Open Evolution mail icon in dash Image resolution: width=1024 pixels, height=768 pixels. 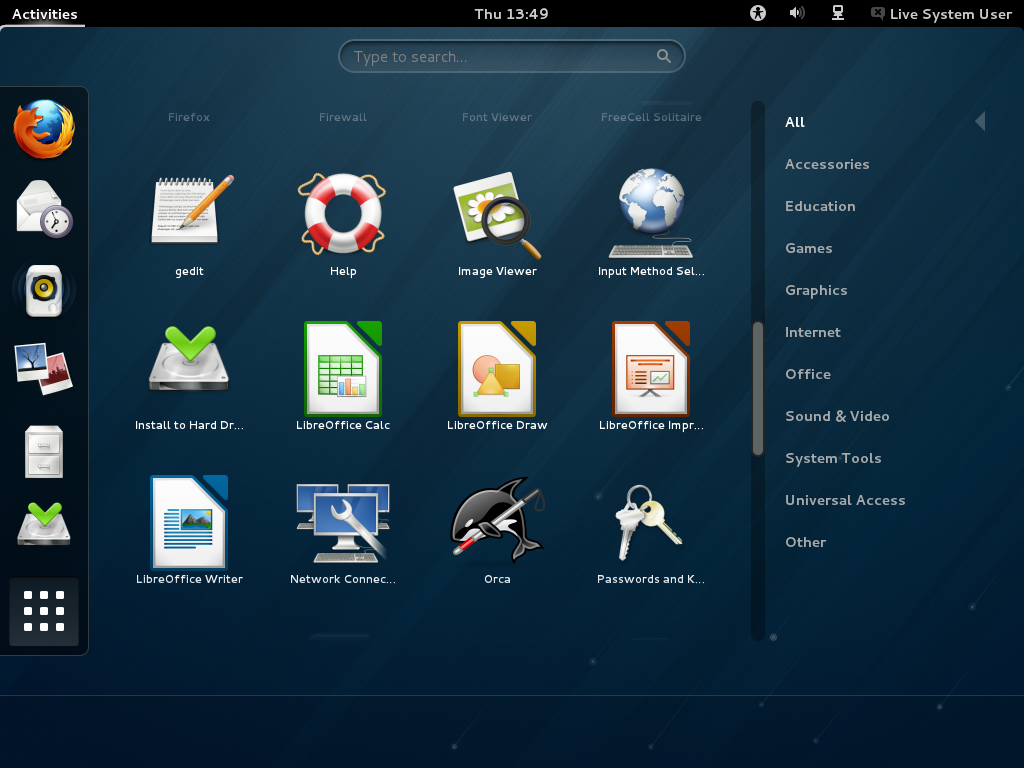[44, 209]
